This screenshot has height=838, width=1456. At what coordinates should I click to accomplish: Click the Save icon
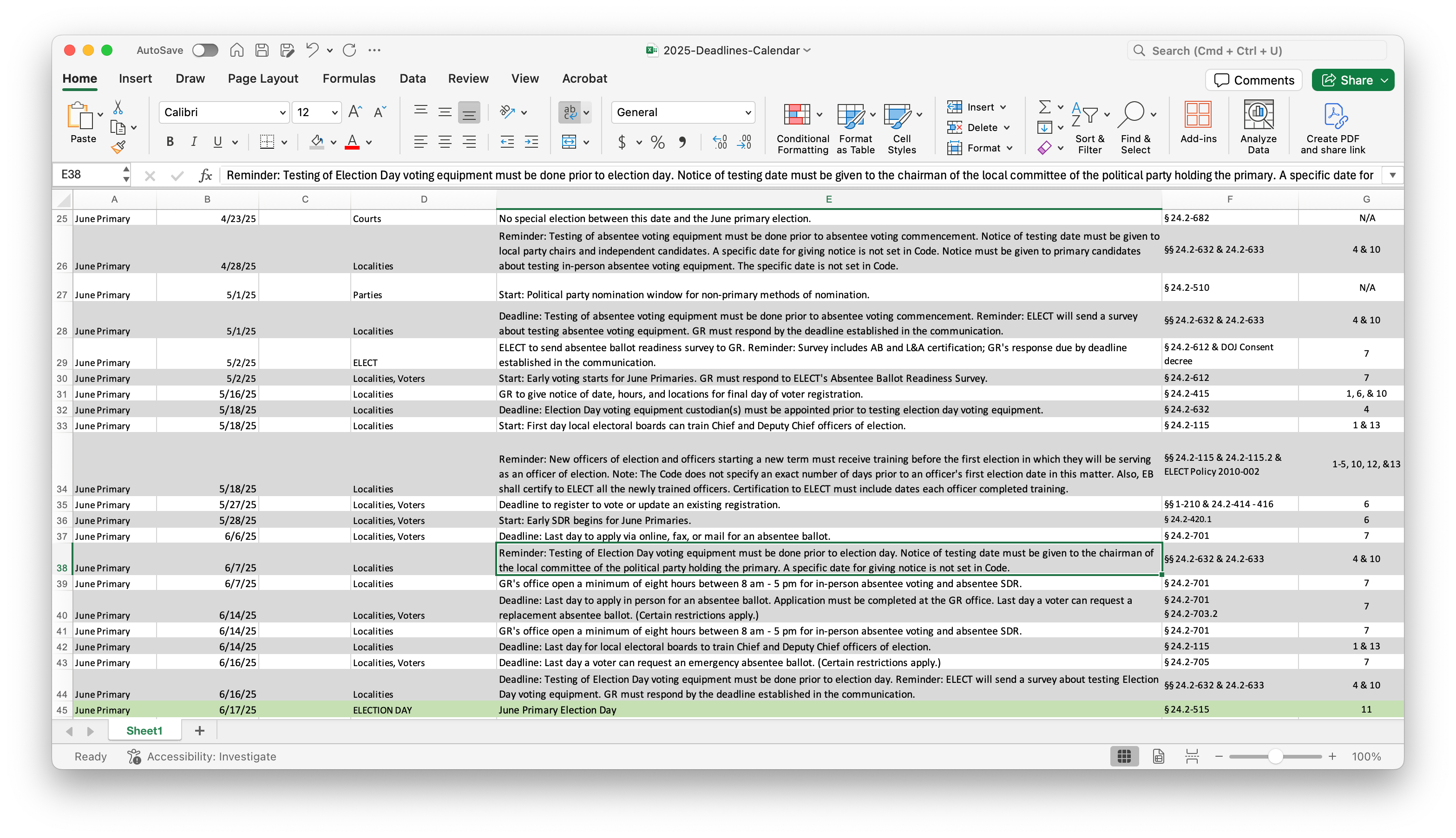pos(262,50)
